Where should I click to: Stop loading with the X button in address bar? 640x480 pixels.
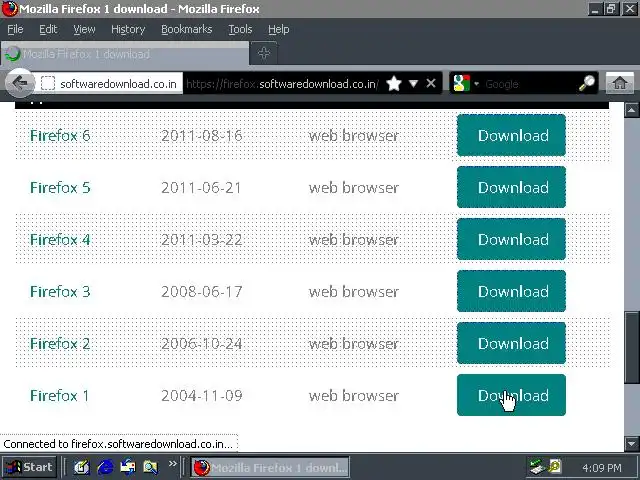click(x=431, y=83)
